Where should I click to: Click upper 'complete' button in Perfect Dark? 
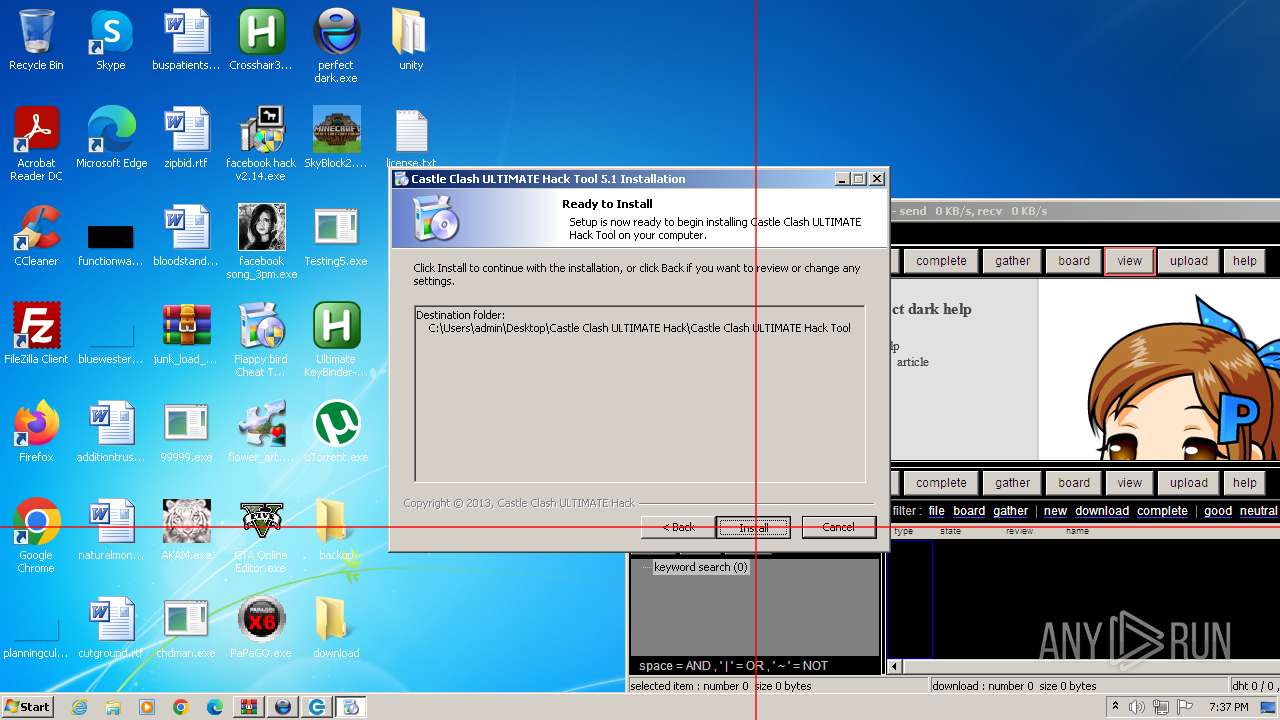point(941,261)
